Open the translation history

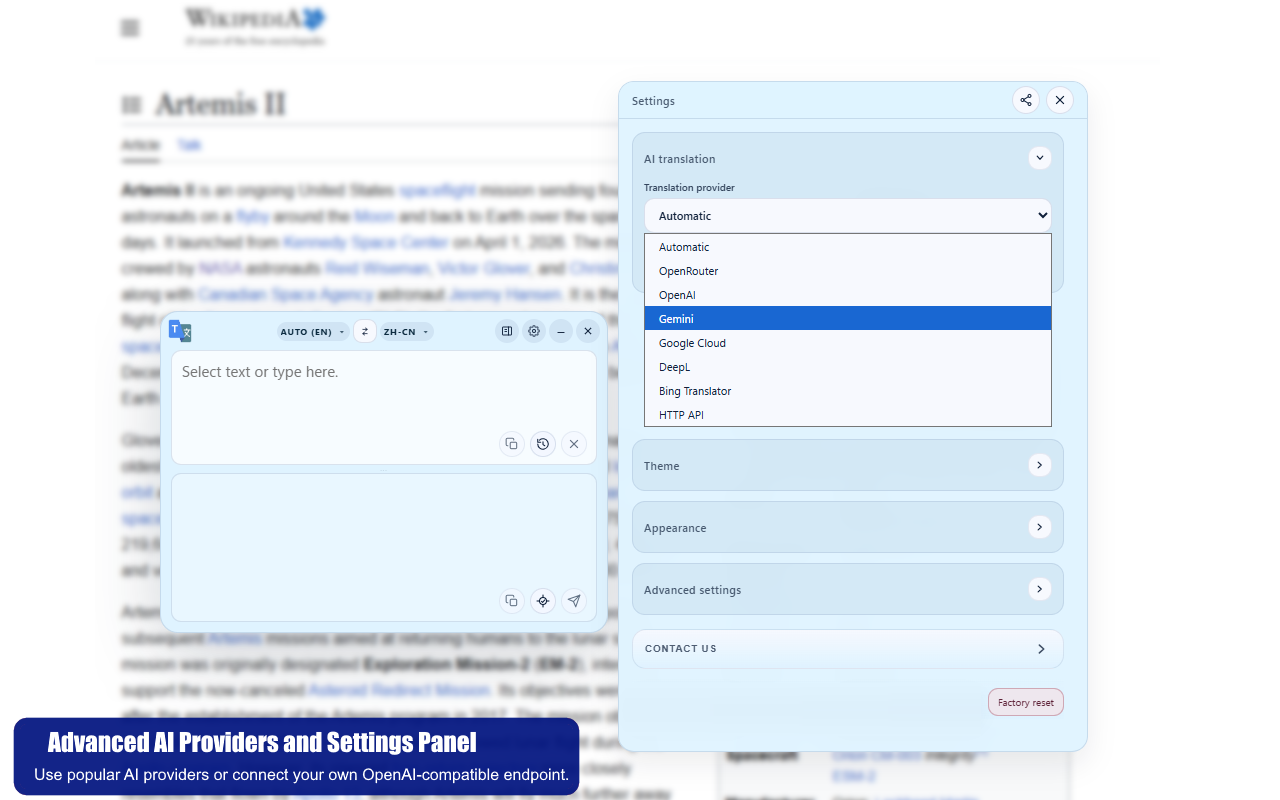tap(542, 443)
